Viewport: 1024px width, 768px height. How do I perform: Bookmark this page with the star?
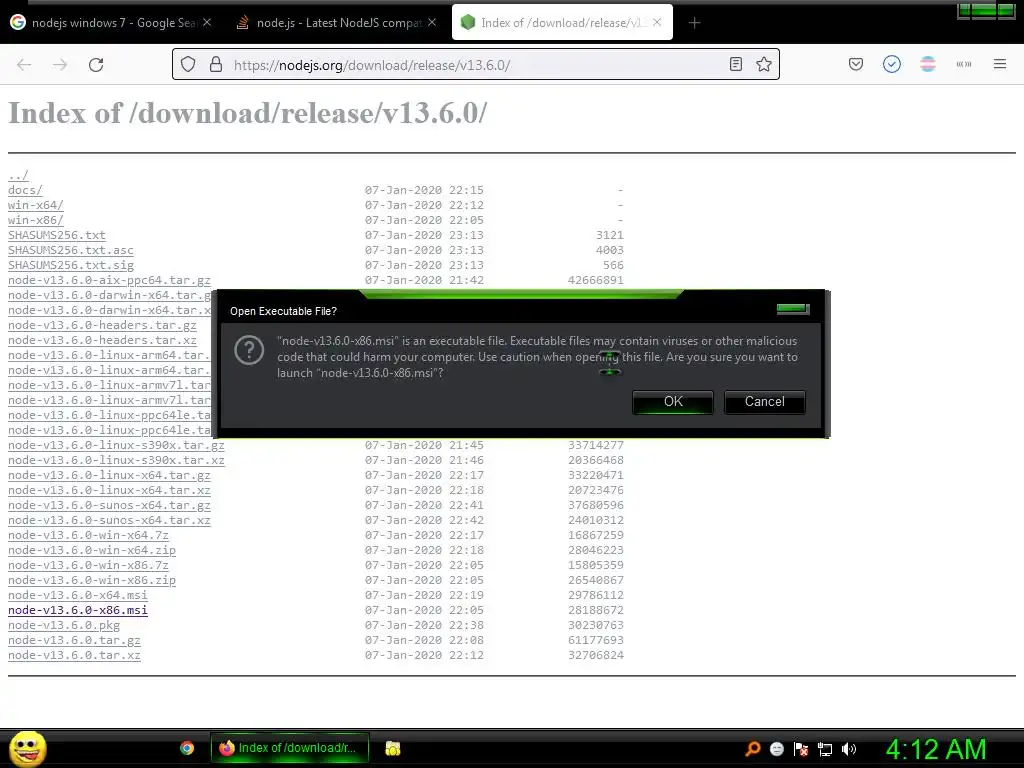point(763,64)
